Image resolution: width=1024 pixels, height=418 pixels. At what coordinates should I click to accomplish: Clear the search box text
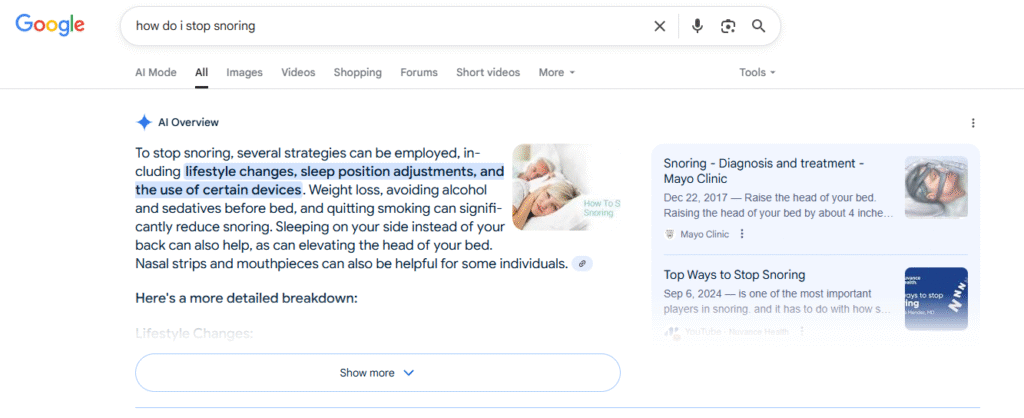point(659,26)
